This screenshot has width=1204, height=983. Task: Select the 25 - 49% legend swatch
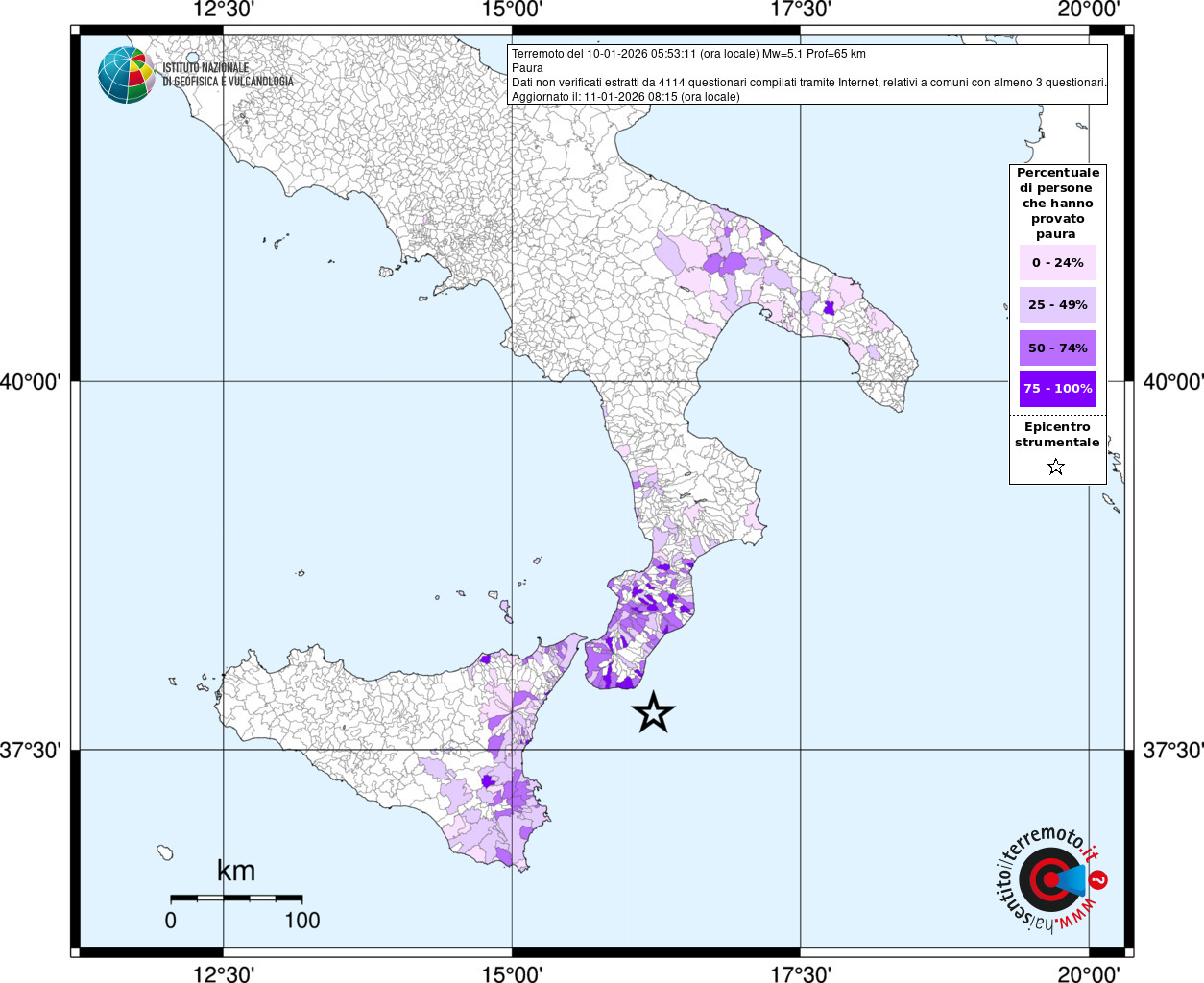pyautogui.click(x=1057, y=305)
